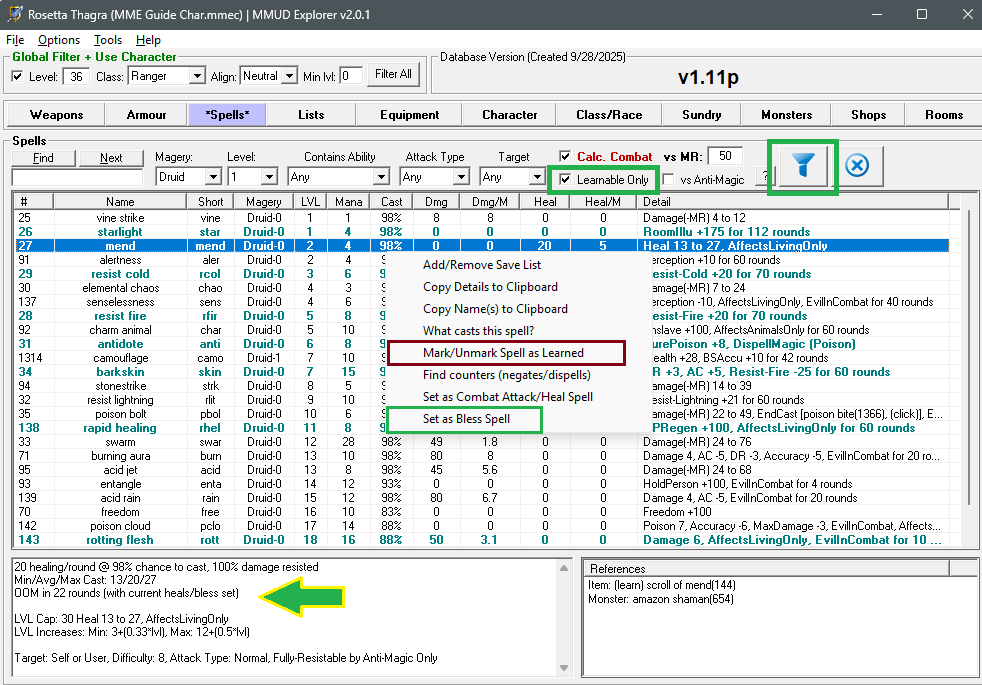
Task: Open the Contains Ability dropdown
Action: pyautogui.click(x=380, y=177)
